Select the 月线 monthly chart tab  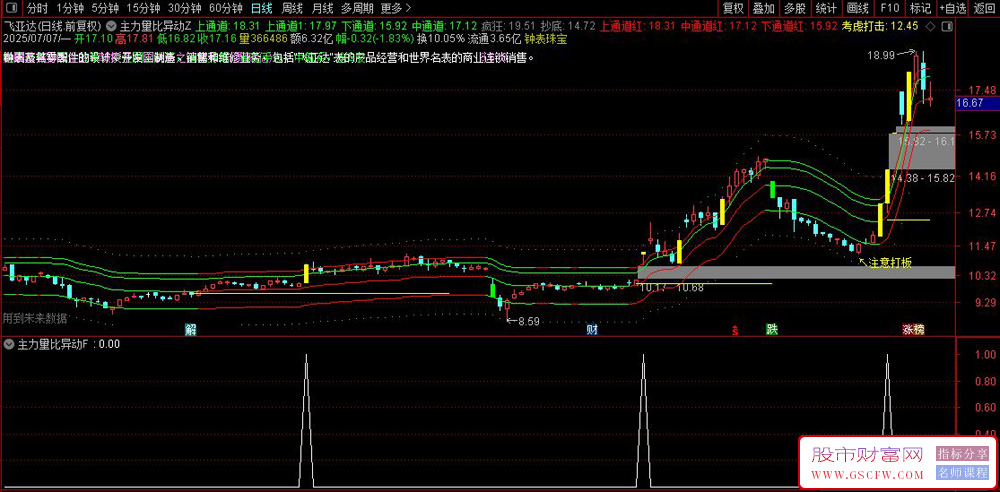click(x=322, y=8)
